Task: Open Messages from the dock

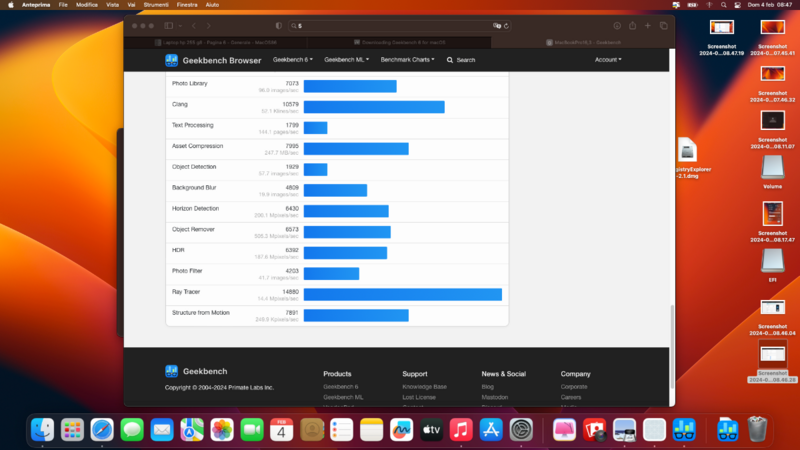Action: [x=132, y=430]
